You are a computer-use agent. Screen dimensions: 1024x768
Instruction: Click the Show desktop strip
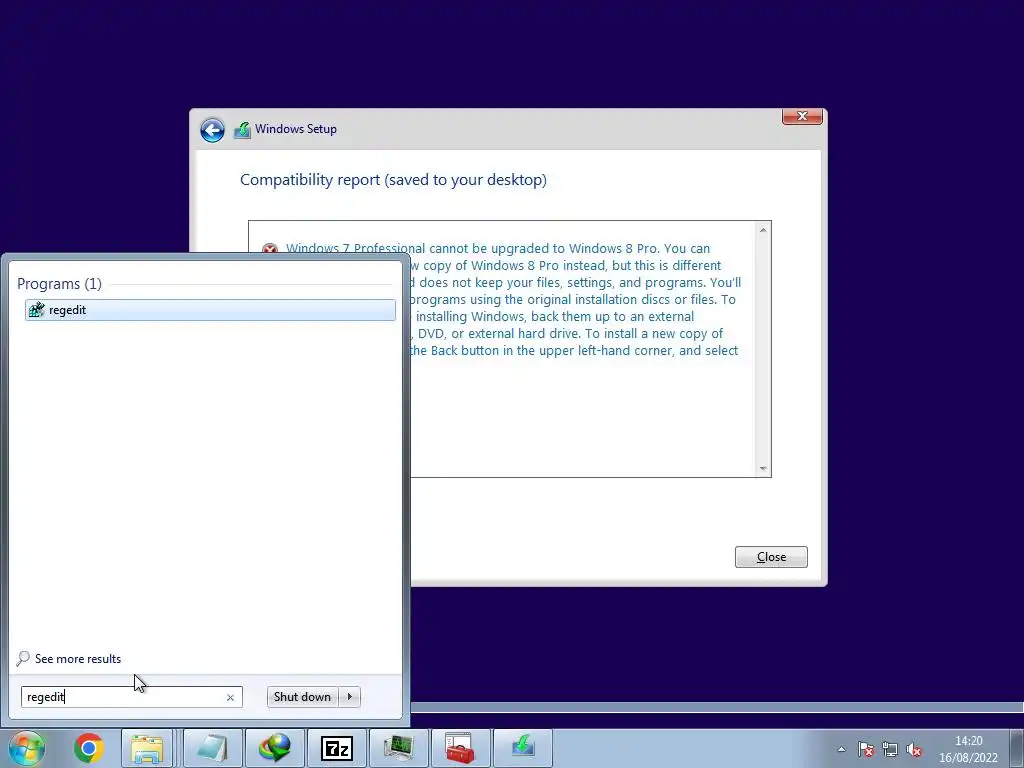1017,748
